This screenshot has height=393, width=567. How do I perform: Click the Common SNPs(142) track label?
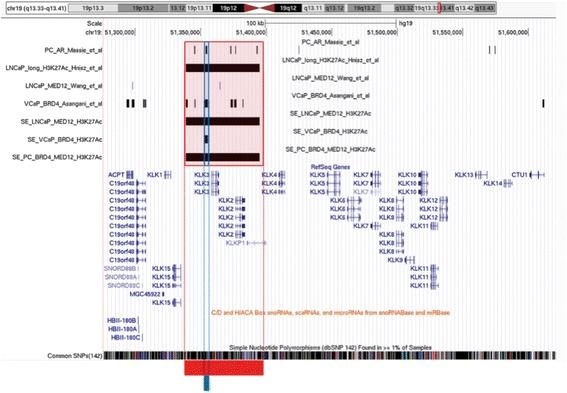coord(75,356)
